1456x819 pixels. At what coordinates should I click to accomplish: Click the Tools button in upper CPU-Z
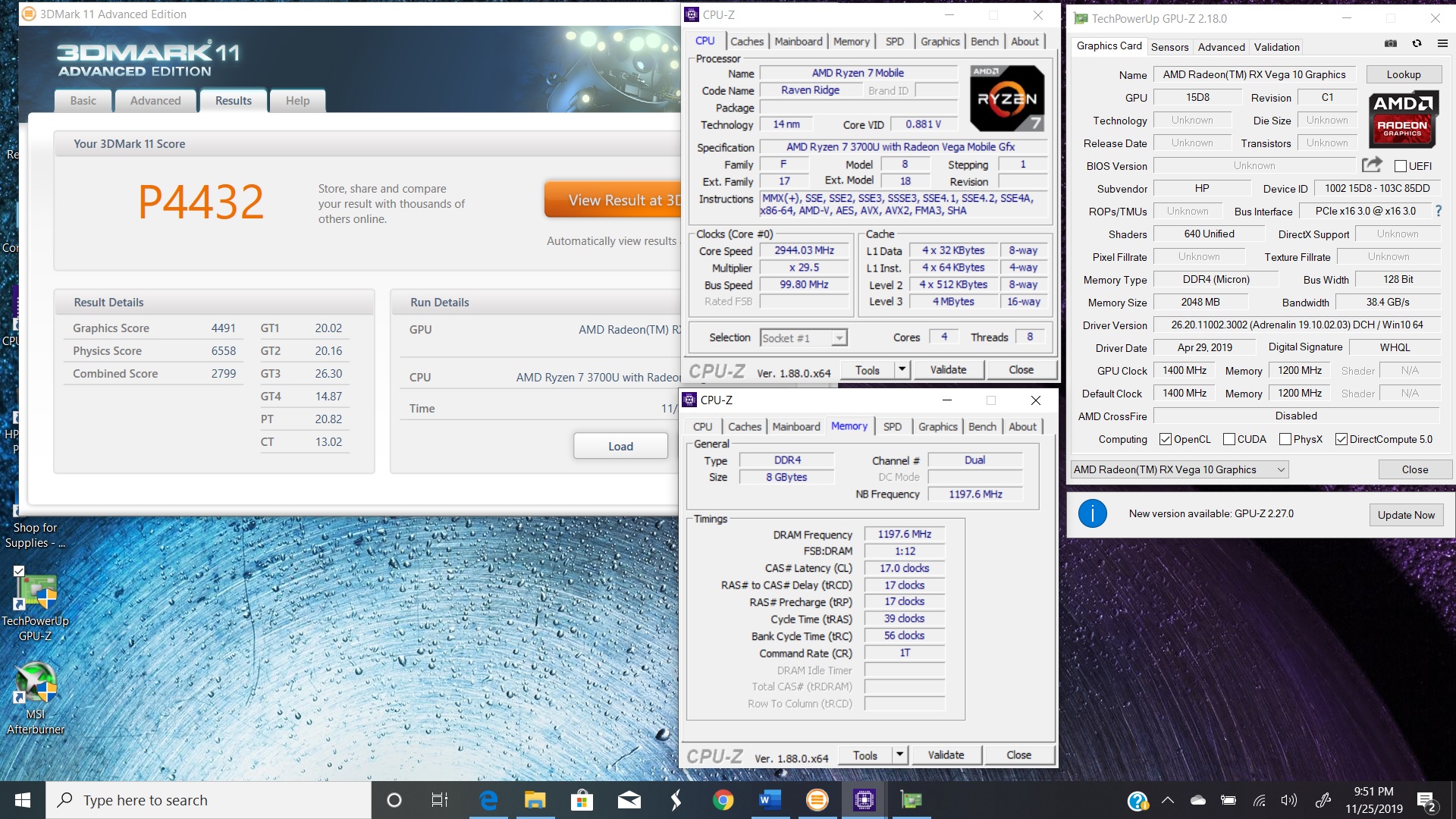868,369
